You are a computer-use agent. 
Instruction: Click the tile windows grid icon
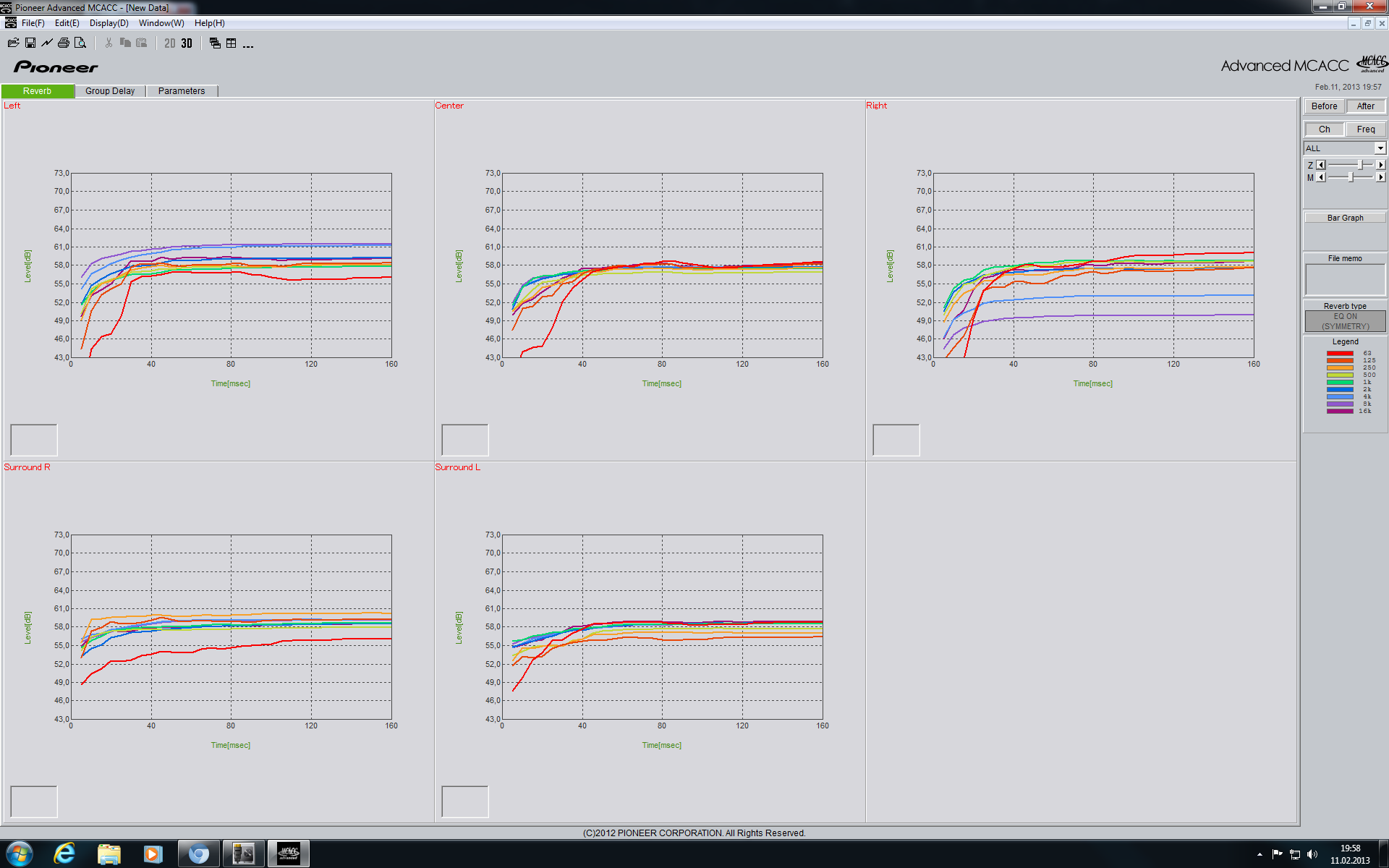pos(231,43)
